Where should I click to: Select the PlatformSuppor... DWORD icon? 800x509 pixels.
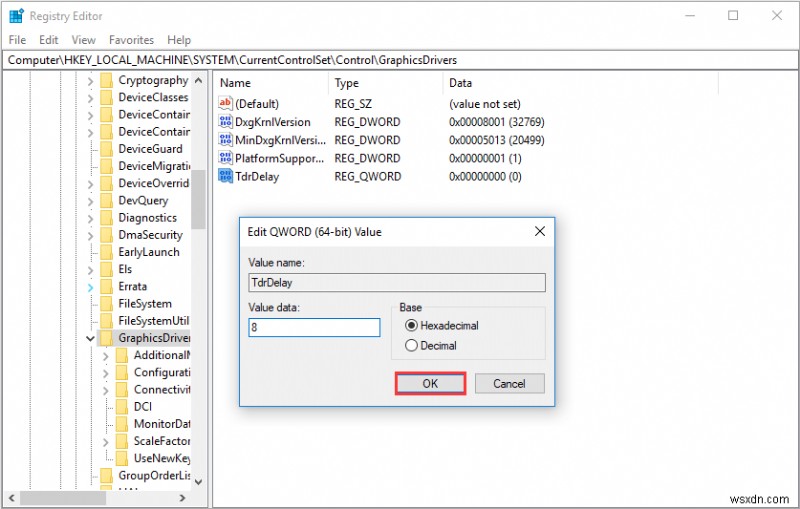(x=225, y=158)
